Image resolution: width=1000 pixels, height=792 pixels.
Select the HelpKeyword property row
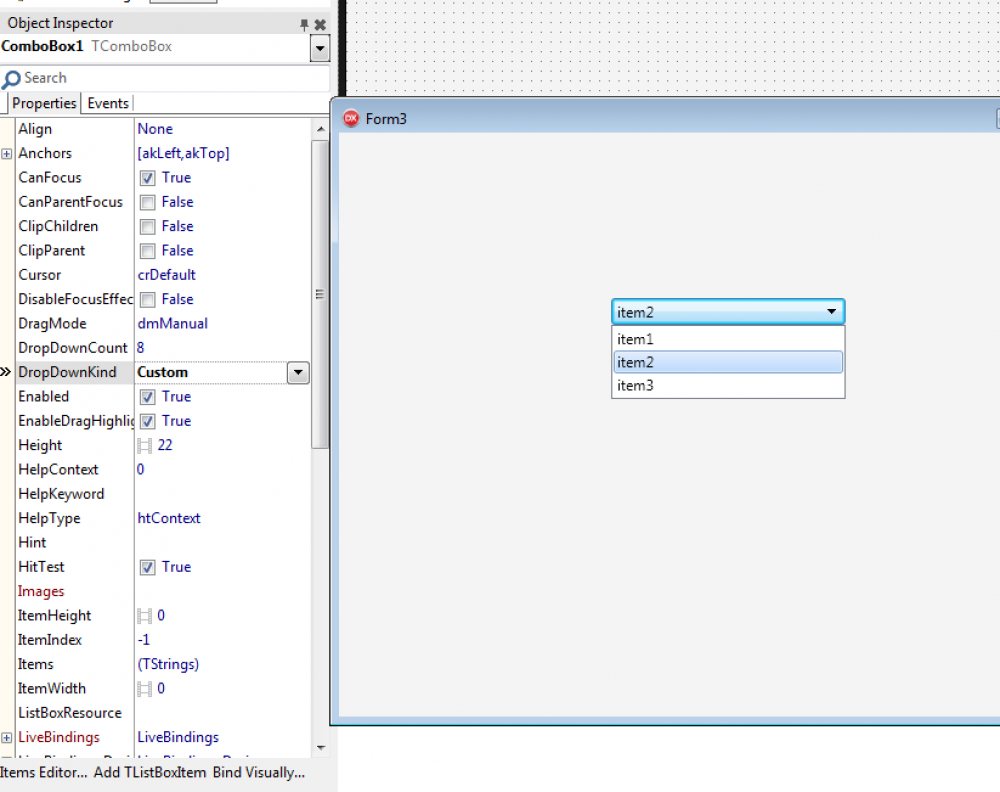coord(162,494)
